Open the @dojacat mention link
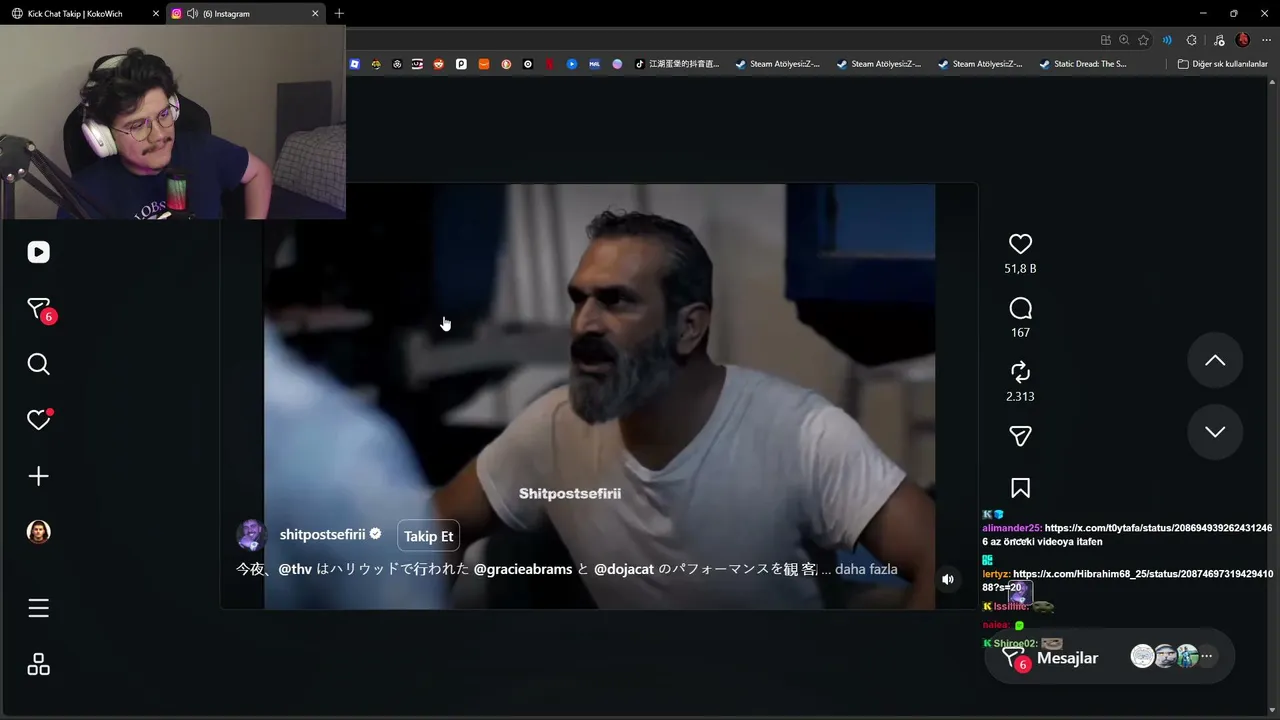Image resolution: width=1280 pixels, height=720 pixels. [624, 569]
